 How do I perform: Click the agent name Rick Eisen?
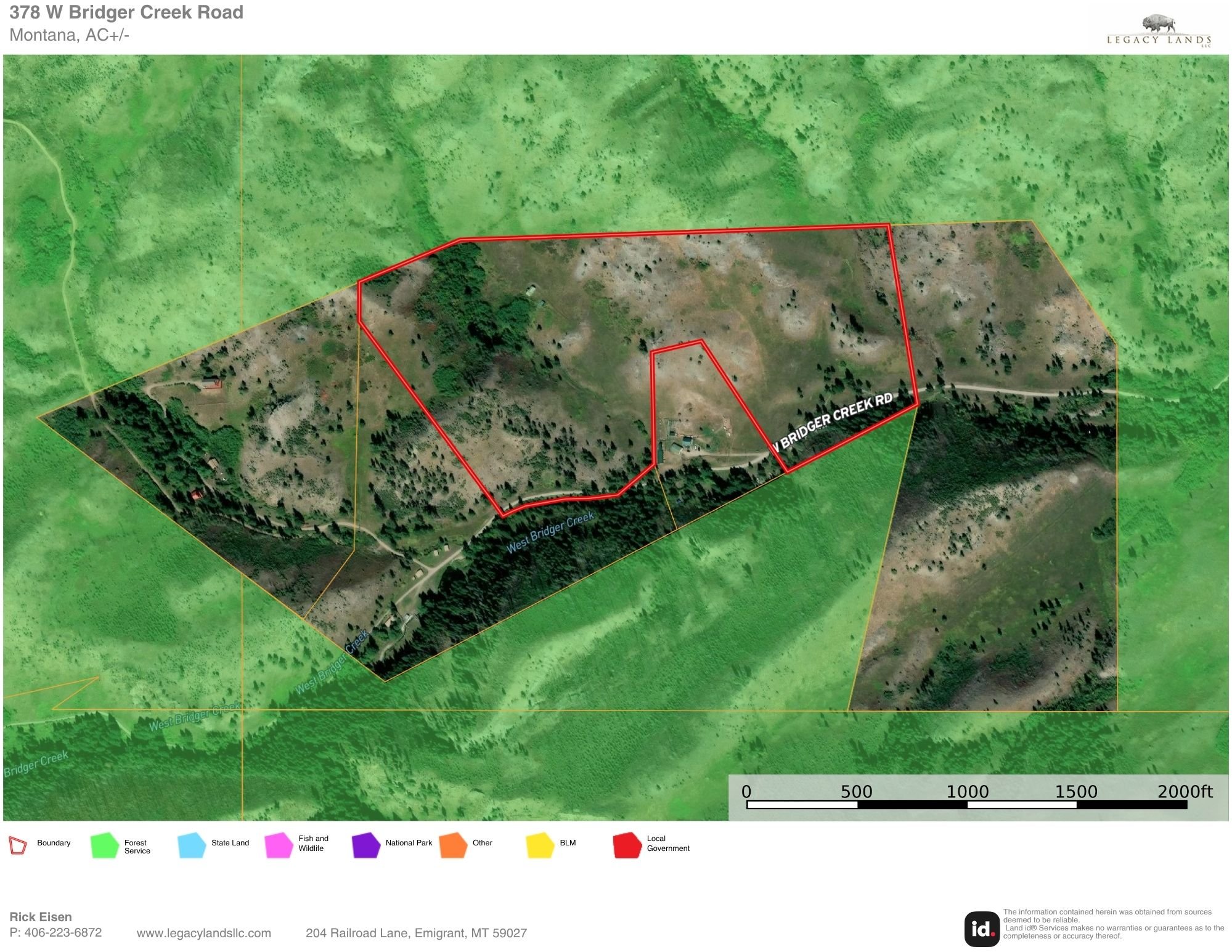click(41, 917)
